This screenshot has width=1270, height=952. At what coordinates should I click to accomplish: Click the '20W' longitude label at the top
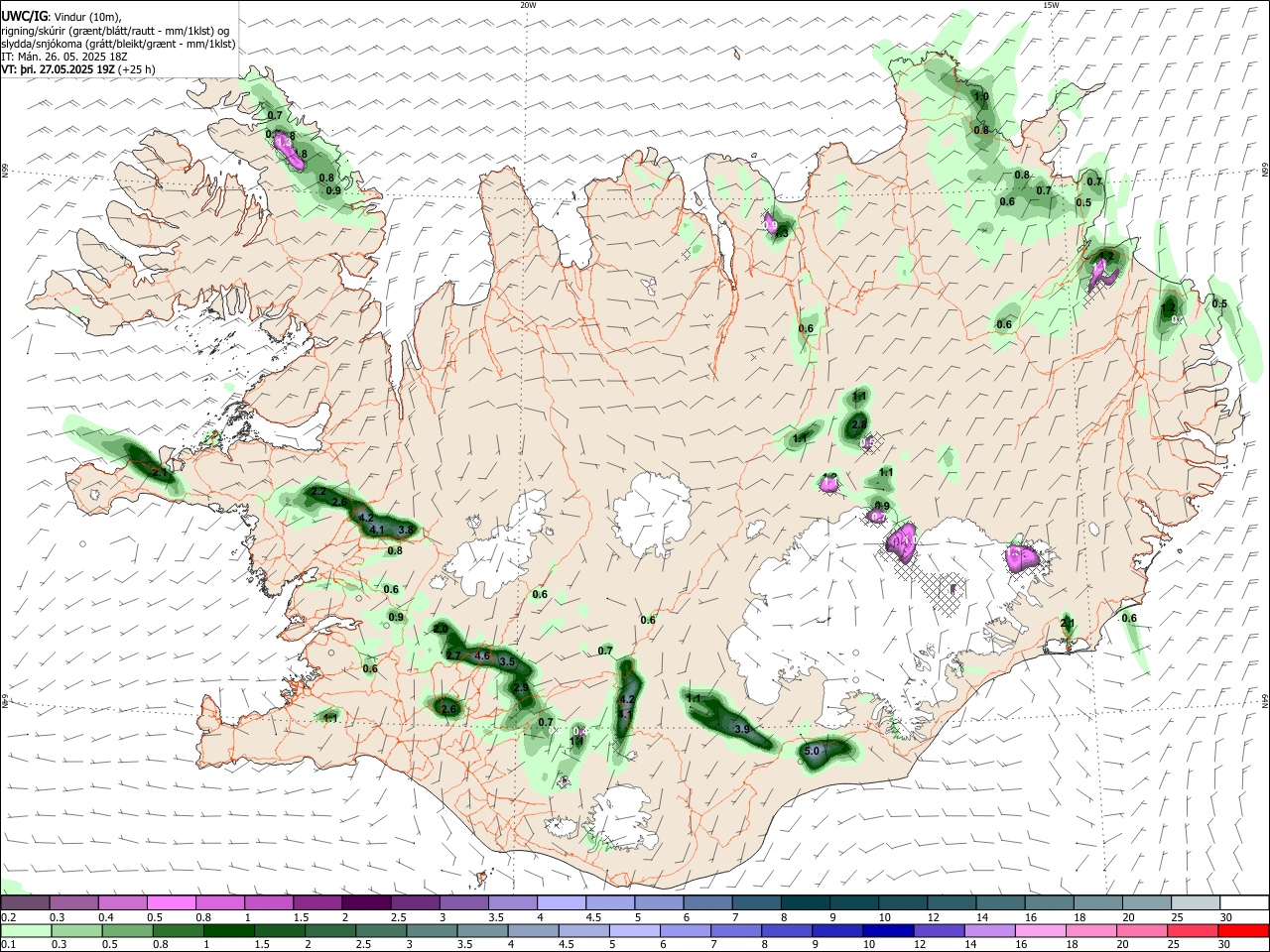point(528,5)
